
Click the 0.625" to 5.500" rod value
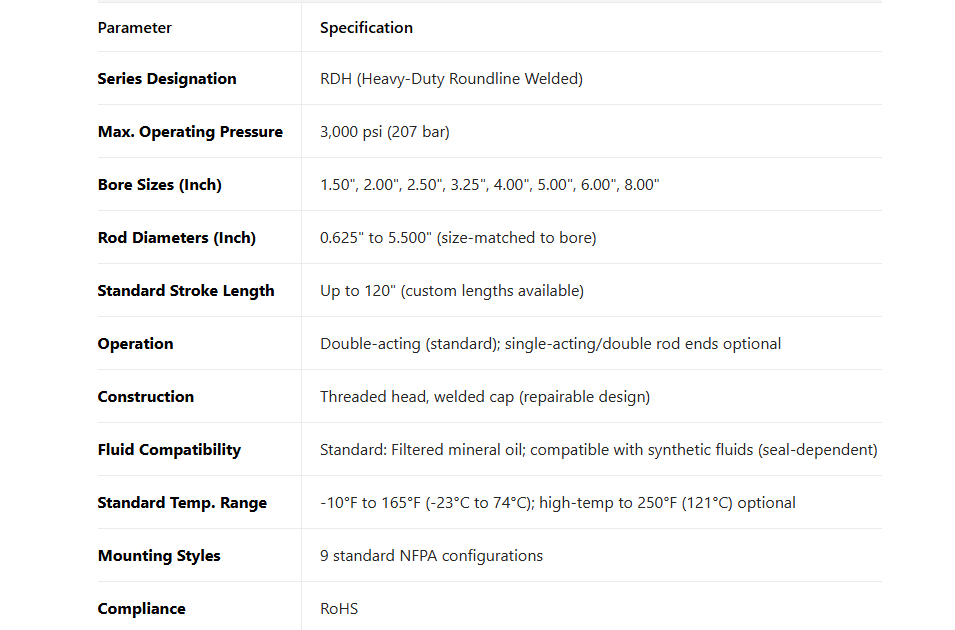[458, 238]
